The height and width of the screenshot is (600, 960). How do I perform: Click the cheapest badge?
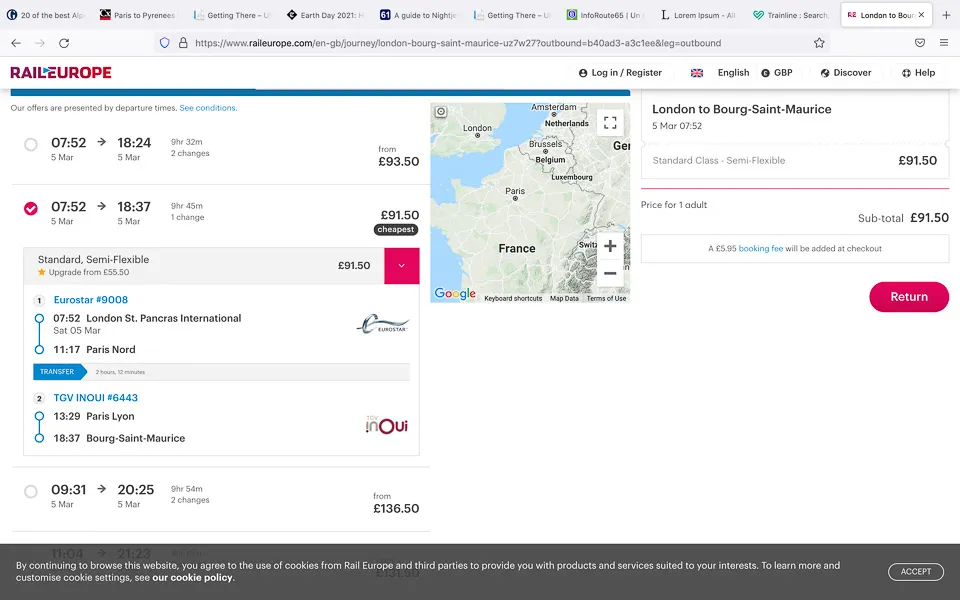click(396, 230)
